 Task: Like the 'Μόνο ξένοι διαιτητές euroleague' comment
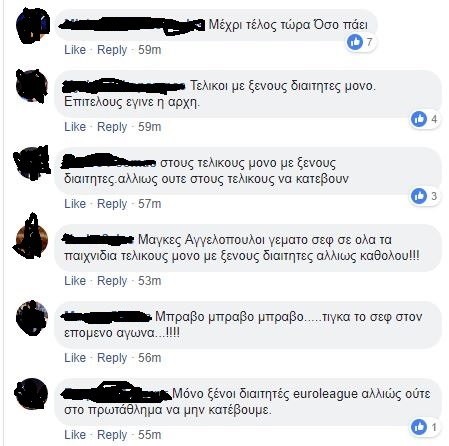tap(75, 435)
